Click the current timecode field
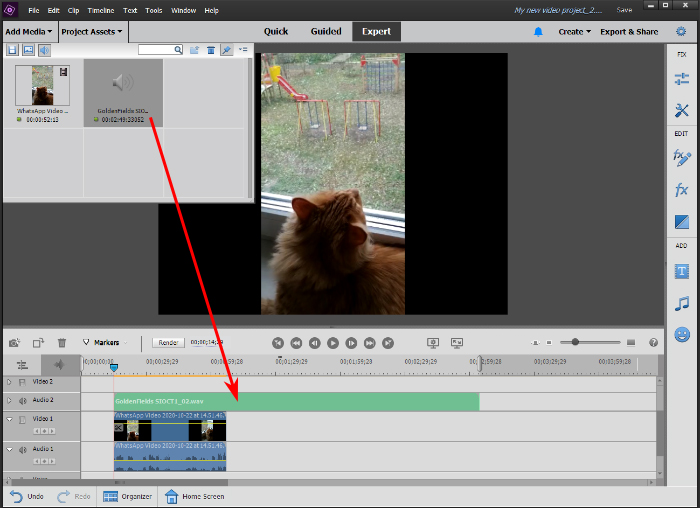 coord(207,342)
